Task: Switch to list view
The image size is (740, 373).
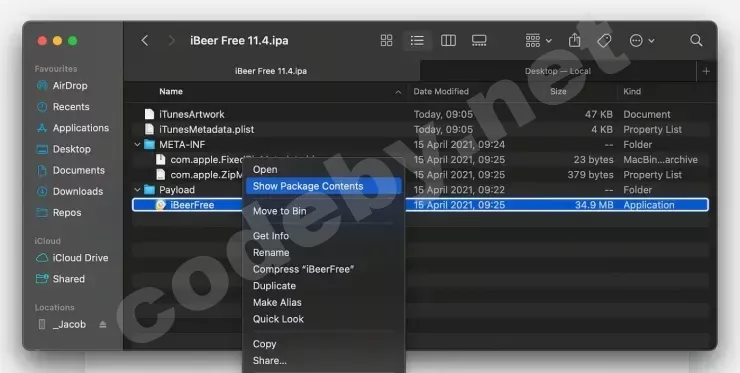Action: (417, 41)
